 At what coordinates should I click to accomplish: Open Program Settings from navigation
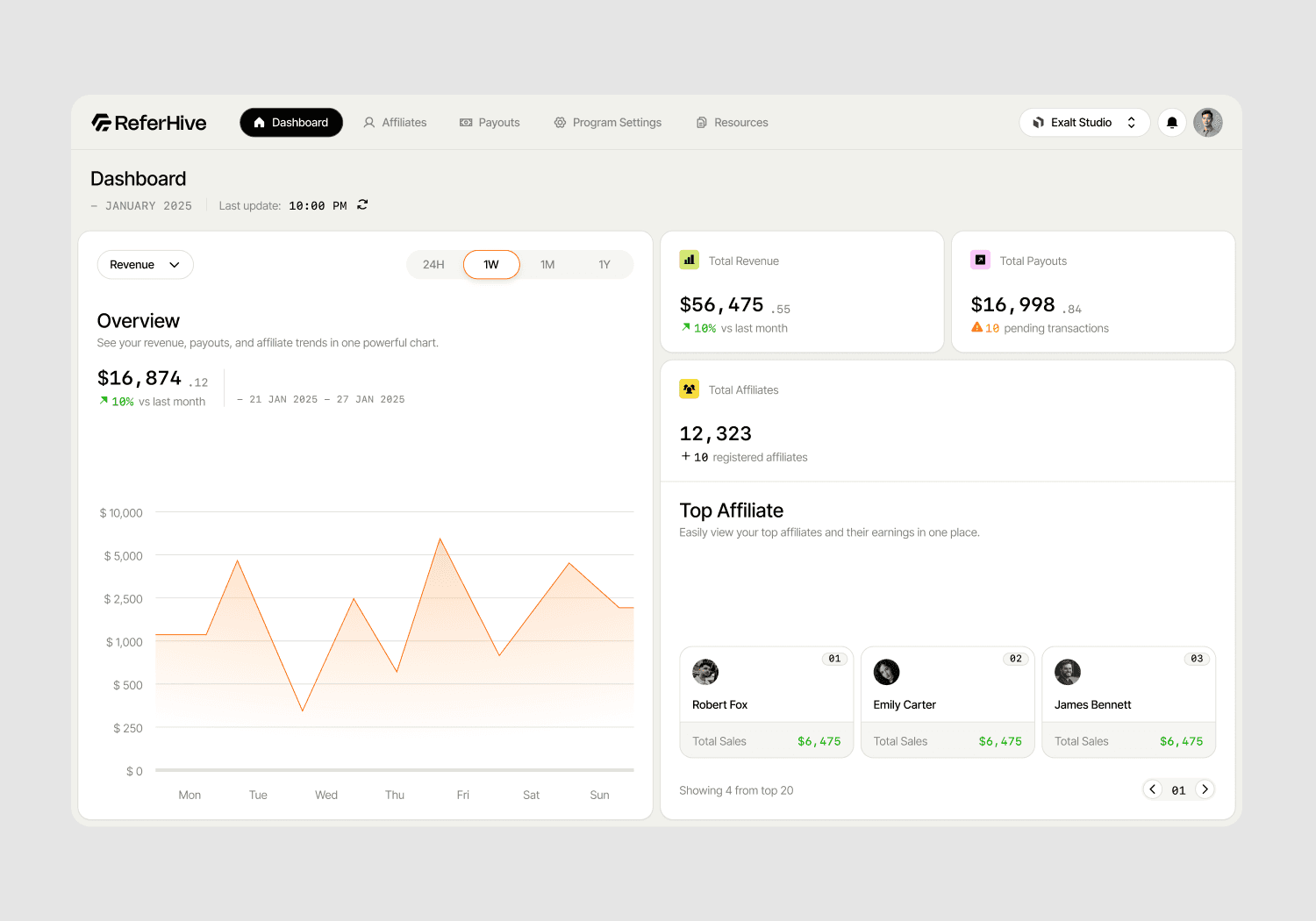607,122
